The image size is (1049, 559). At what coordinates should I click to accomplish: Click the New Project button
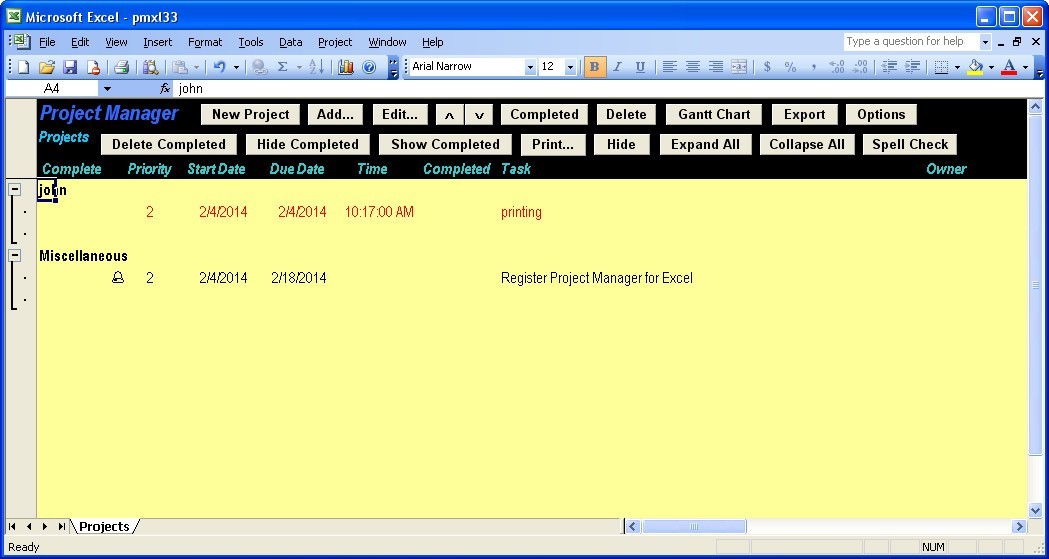tap(250, 114)
